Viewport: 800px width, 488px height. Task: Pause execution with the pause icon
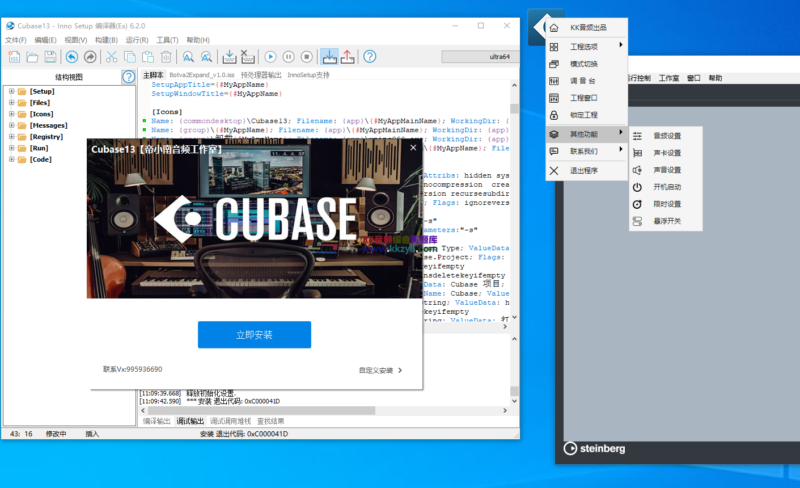click(288, 57)
